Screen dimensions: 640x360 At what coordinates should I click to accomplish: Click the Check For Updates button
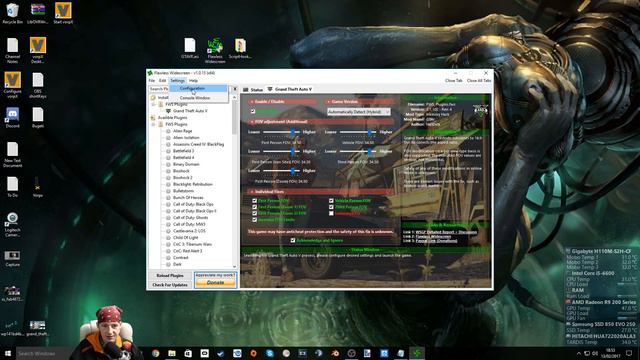(x=170, y=285)
